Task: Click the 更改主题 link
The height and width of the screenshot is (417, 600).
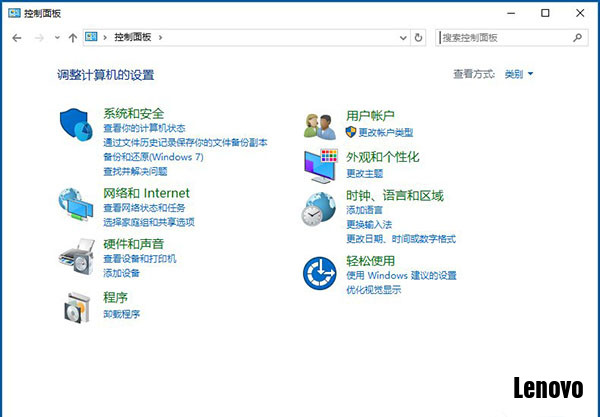Action: tap(364, 173)
